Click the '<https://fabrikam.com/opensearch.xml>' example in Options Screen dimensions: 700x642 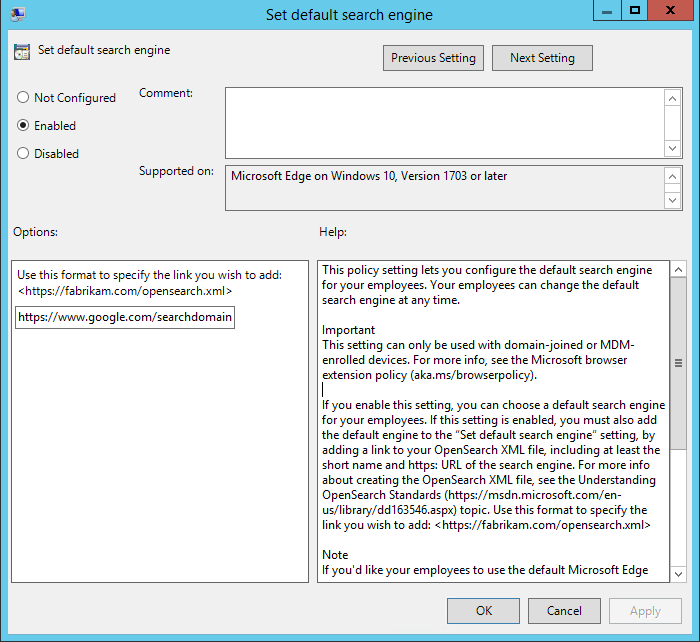[x=125, y=291]
